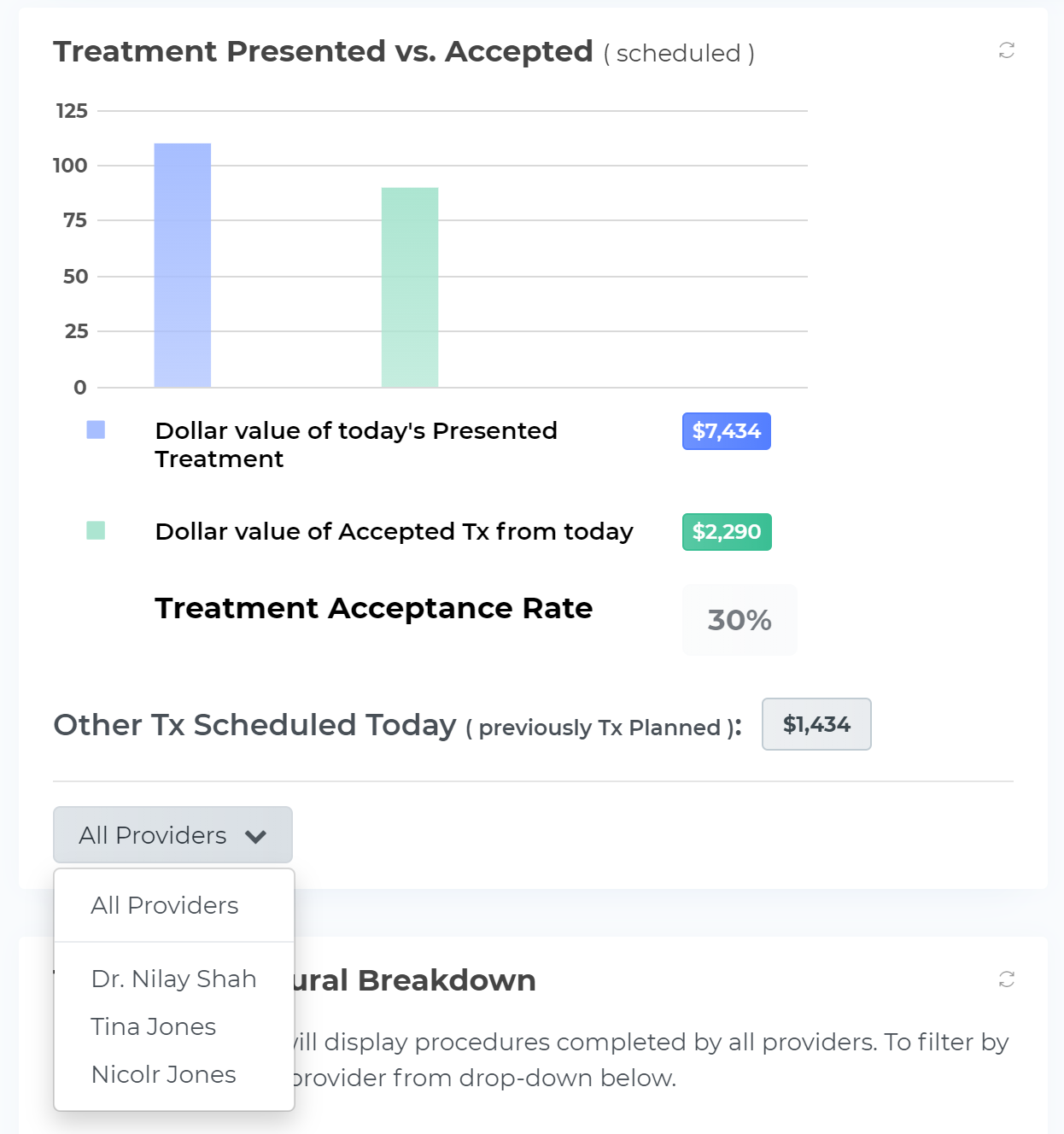Click the blue Presented Treatment legend swatch

coord(96,430)
